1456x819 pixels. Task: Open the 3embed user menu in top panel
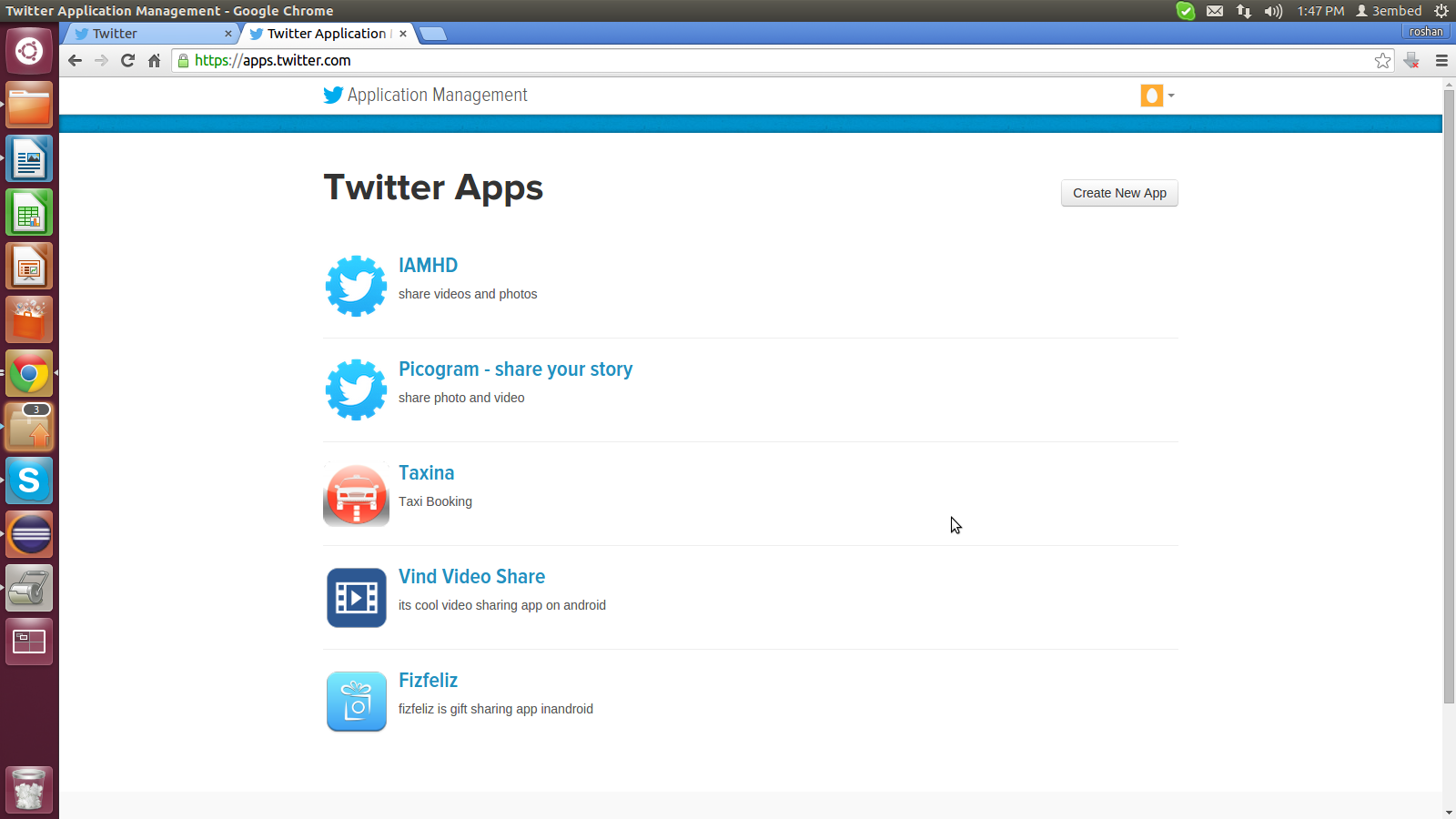point(1389,11)
